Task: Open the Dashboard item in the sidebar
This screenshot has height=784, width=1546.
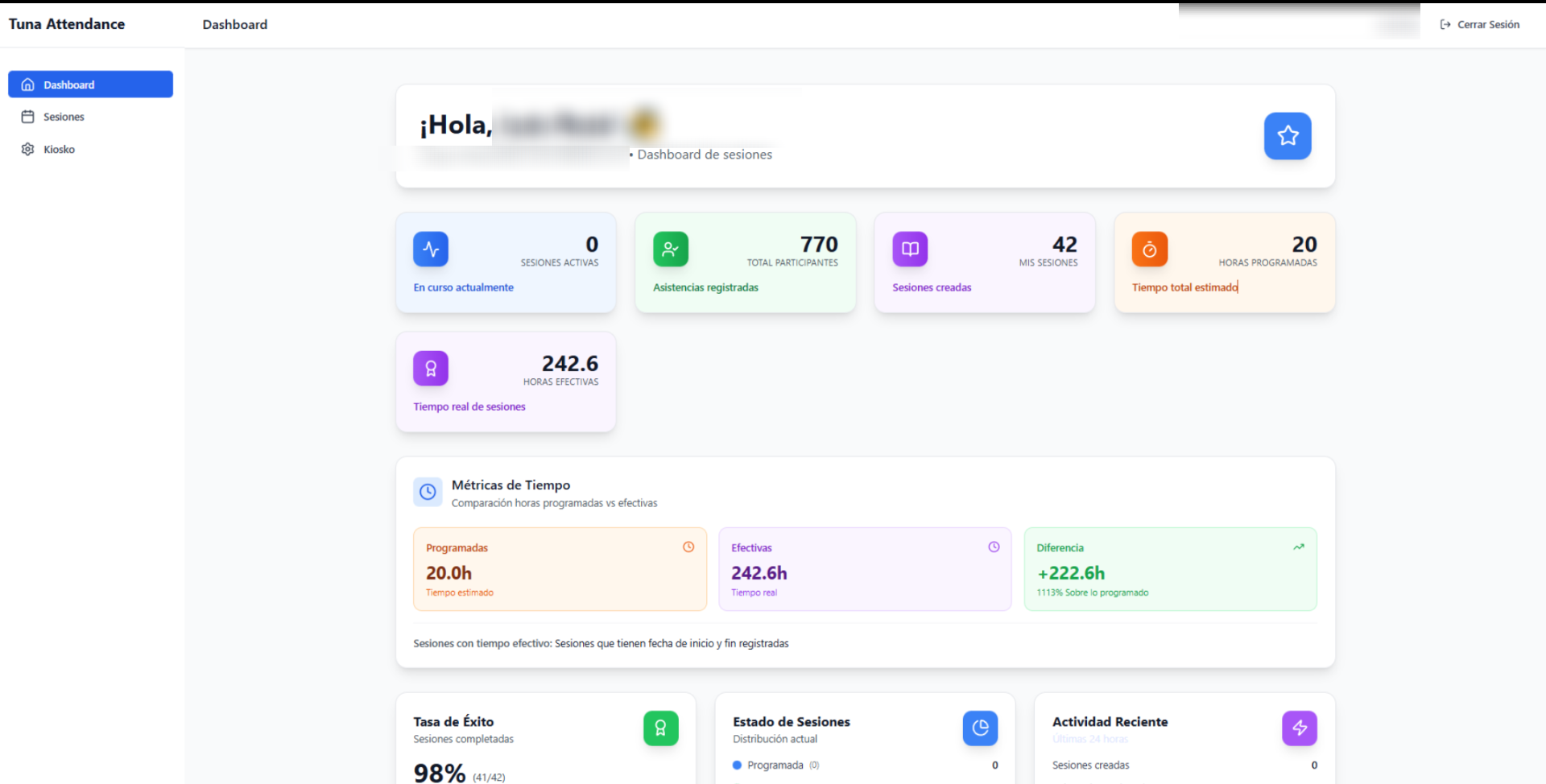Action: tap(69, 84)
